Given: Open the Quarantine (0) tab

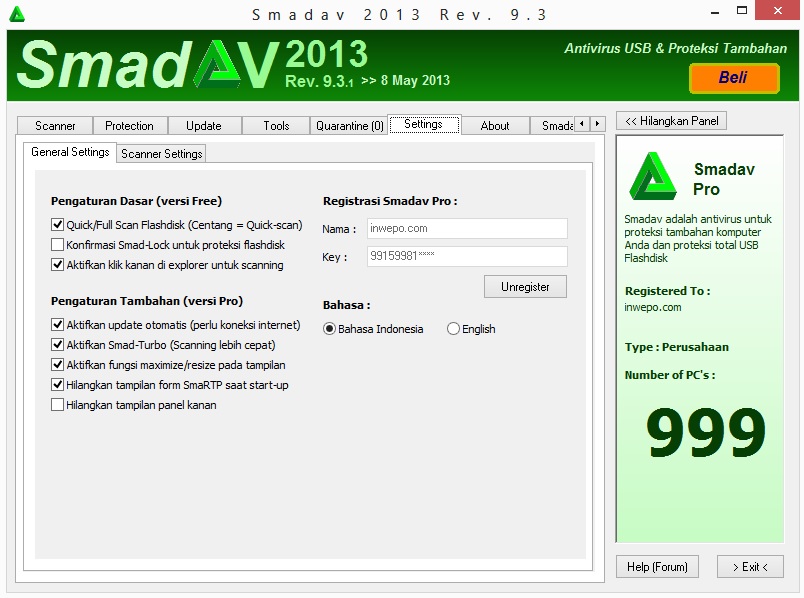Looking at the screenshot, I should 349,126.
